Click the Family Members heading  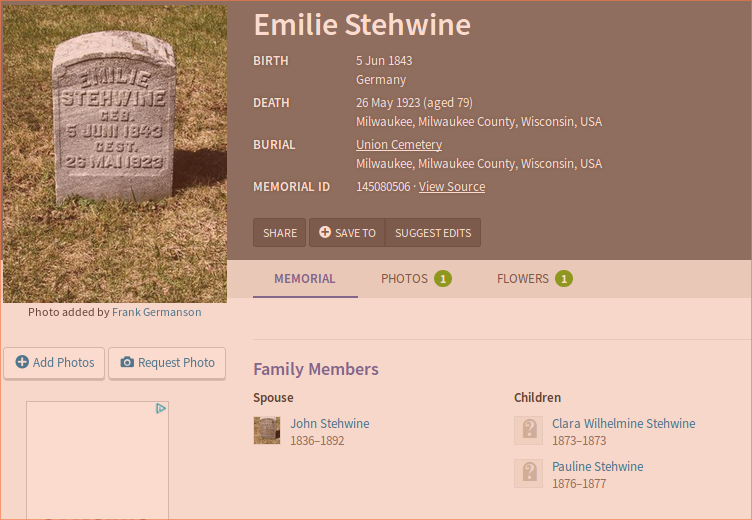click(316, 369)
